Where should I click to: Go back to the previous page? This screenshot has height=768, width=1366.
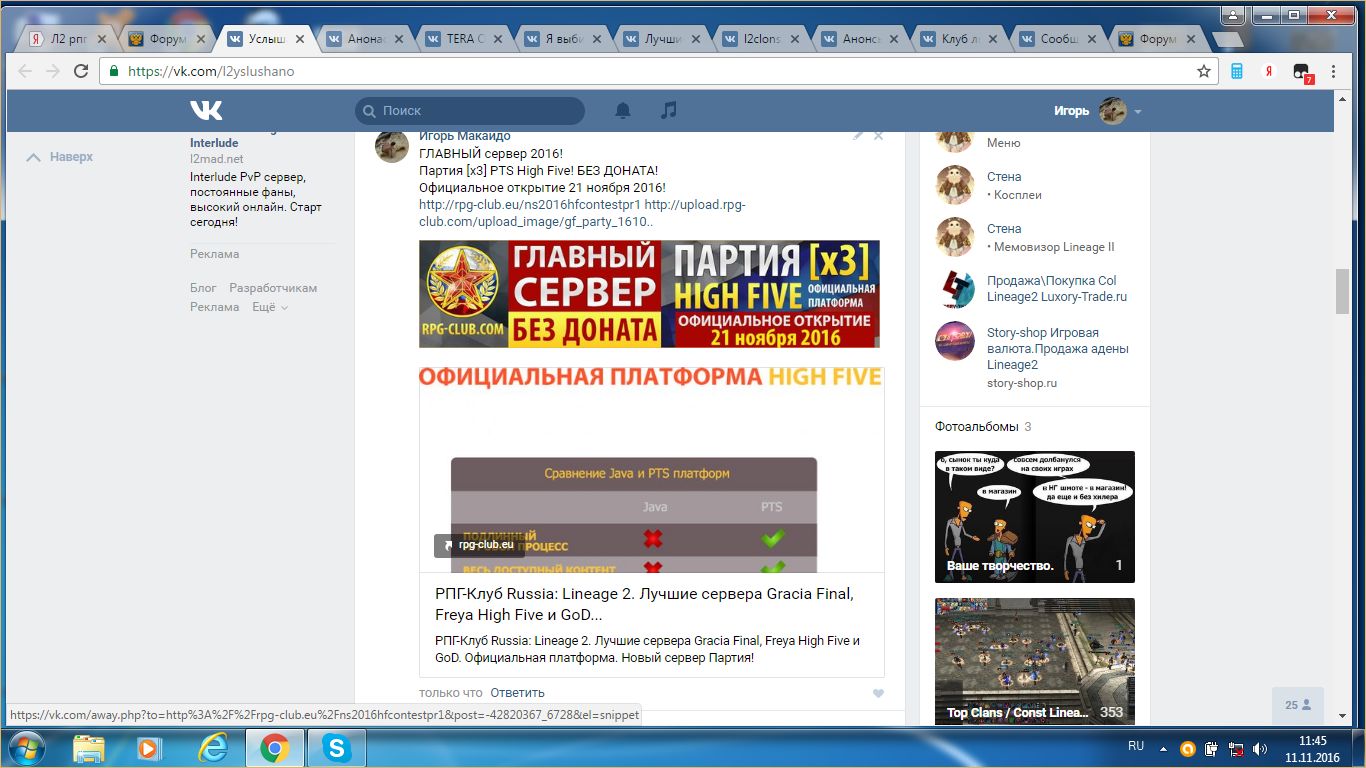(25, 71)
